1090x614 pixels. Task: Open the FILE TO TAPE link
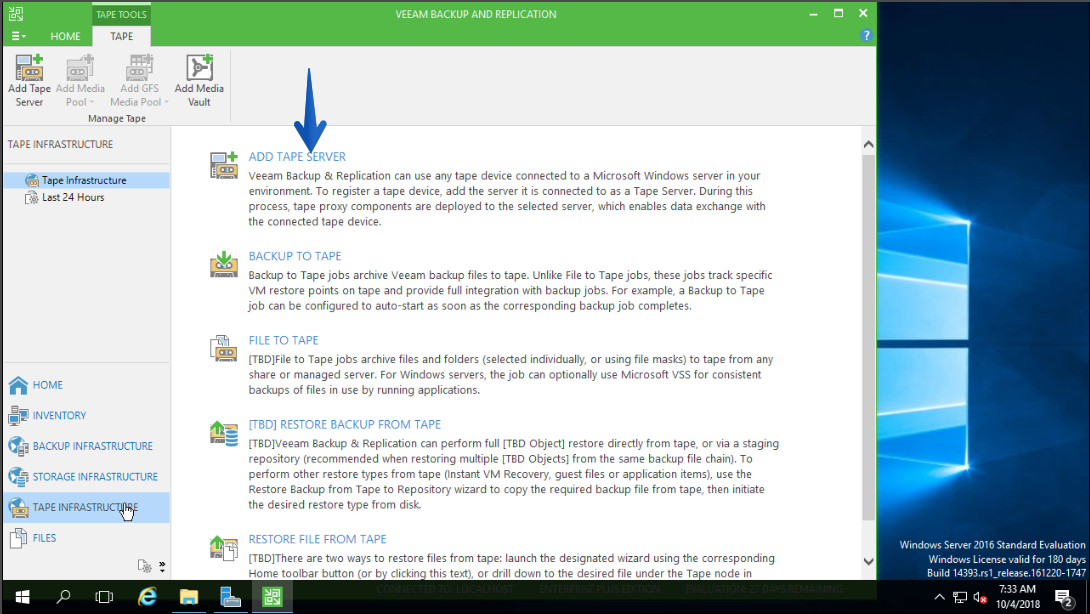[284, 340]
